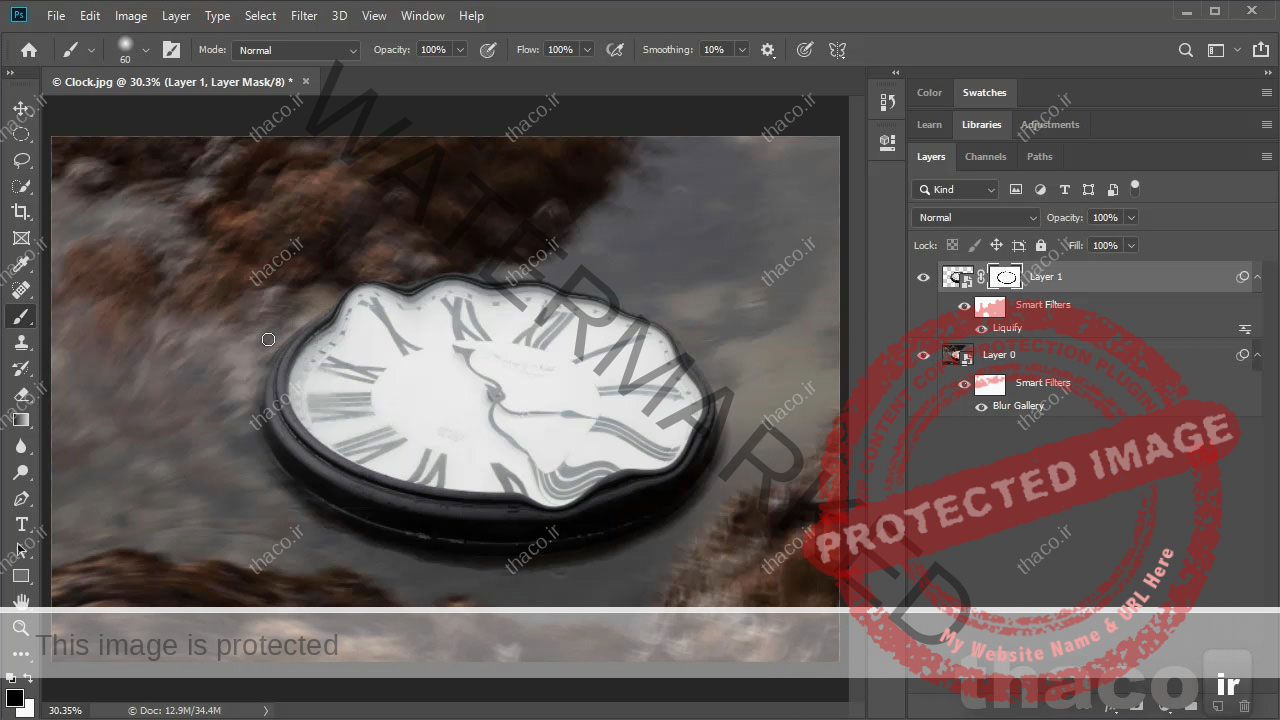Image resolution: width=1280 pixels, height=720 pixels.
Task: Open smoothing options gear icon
Action: coord(768,50)
